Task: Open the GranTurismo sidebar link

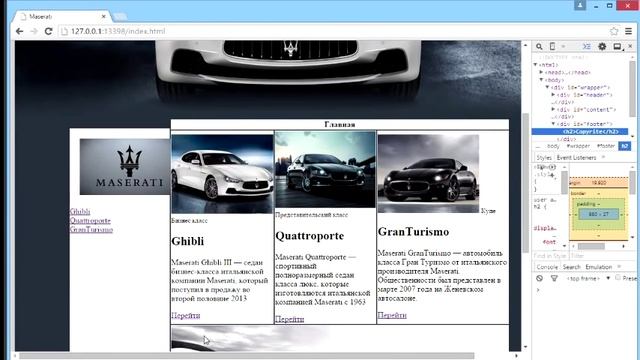Action: pos(91,229)
